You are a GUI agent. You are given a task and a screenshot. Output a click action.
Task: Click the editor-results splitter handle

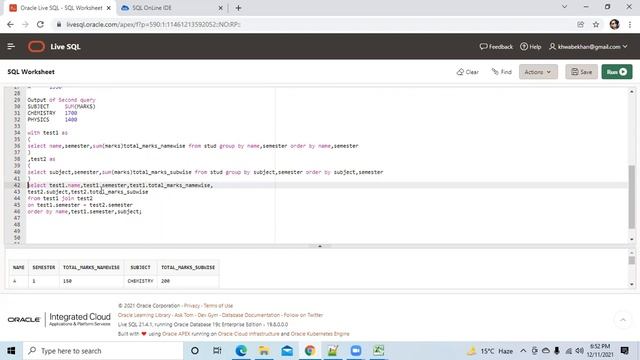(320, 246)
